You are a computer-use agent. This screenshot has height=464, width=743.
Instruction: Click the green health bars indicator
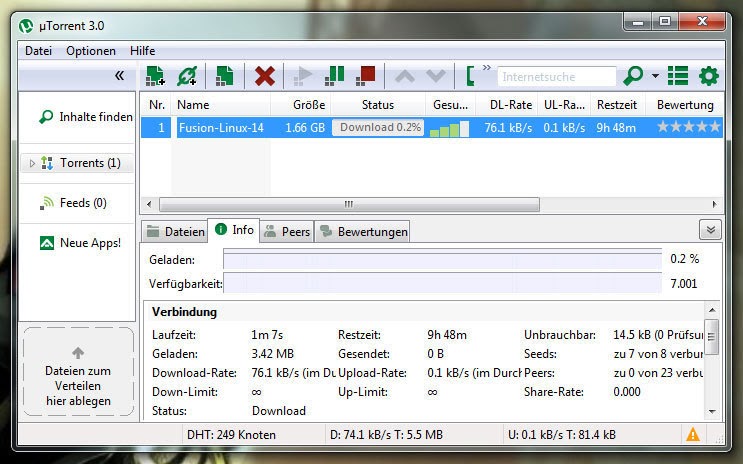click(449, 129)
